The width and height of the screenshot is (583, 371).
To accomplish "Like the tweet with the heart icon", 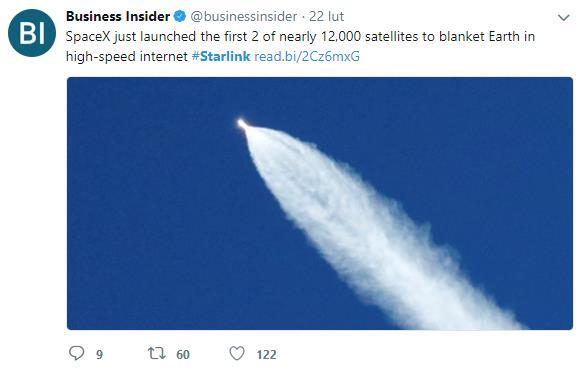I will pyautogui.click(x=237, y=353).
